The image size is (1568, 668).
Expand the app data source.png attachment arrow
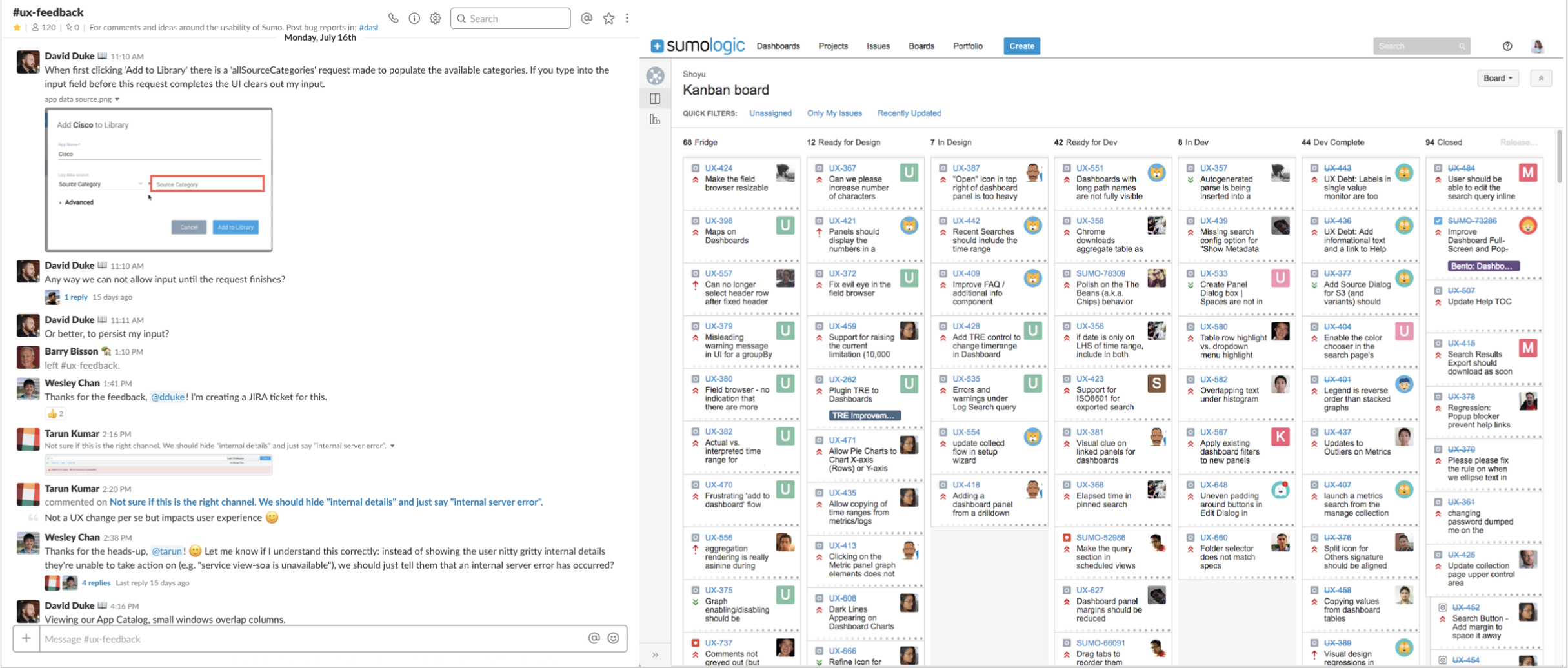(x=117, y=99)
